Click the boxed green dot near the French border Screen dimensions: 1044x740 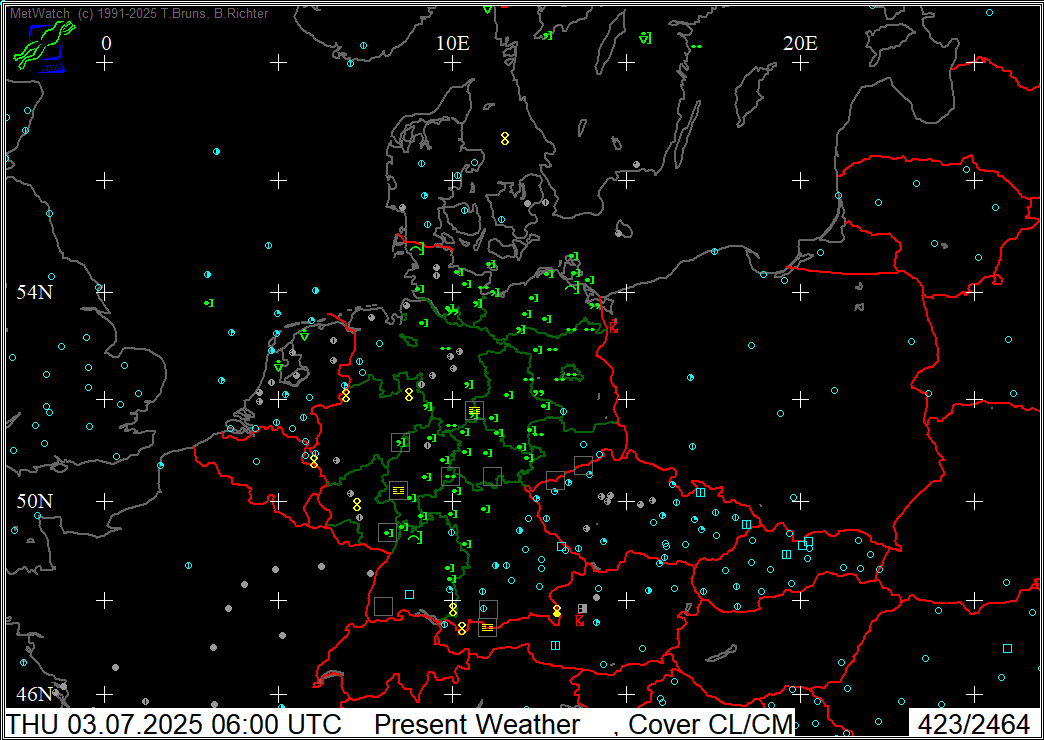point(387,532)
